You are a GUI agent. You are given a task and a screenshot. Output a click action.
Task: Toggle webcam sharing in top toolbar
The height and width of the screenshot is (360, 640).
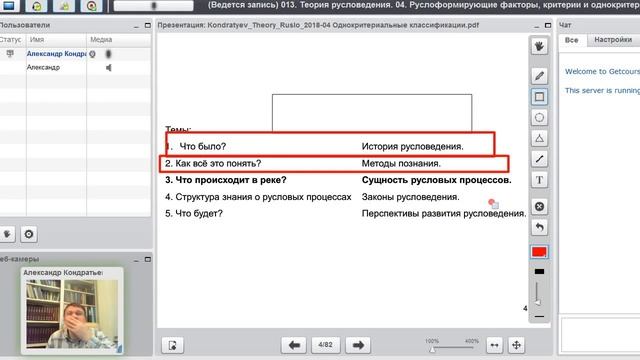tap(64, 6)
